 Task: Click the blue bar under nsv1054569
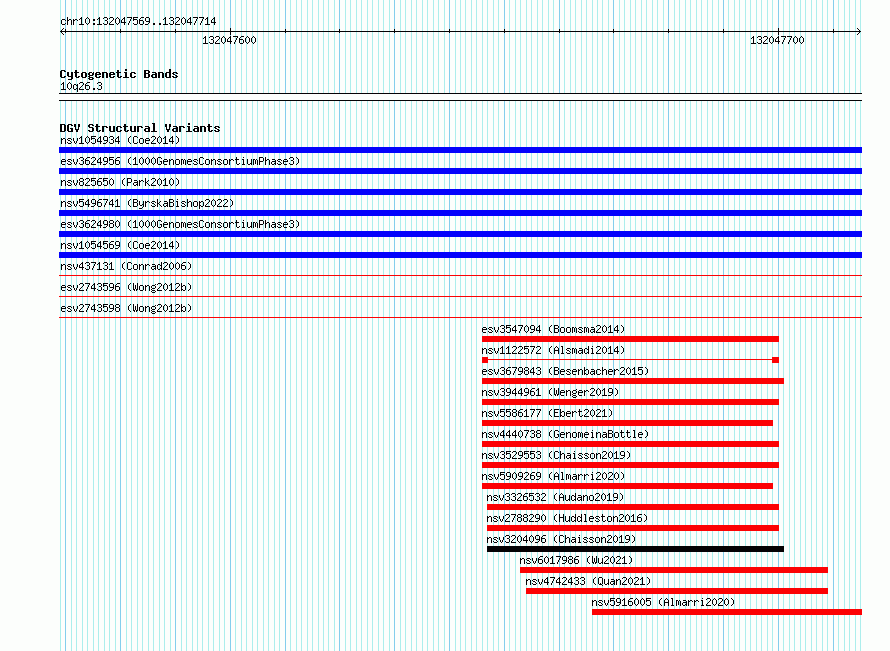460,255
